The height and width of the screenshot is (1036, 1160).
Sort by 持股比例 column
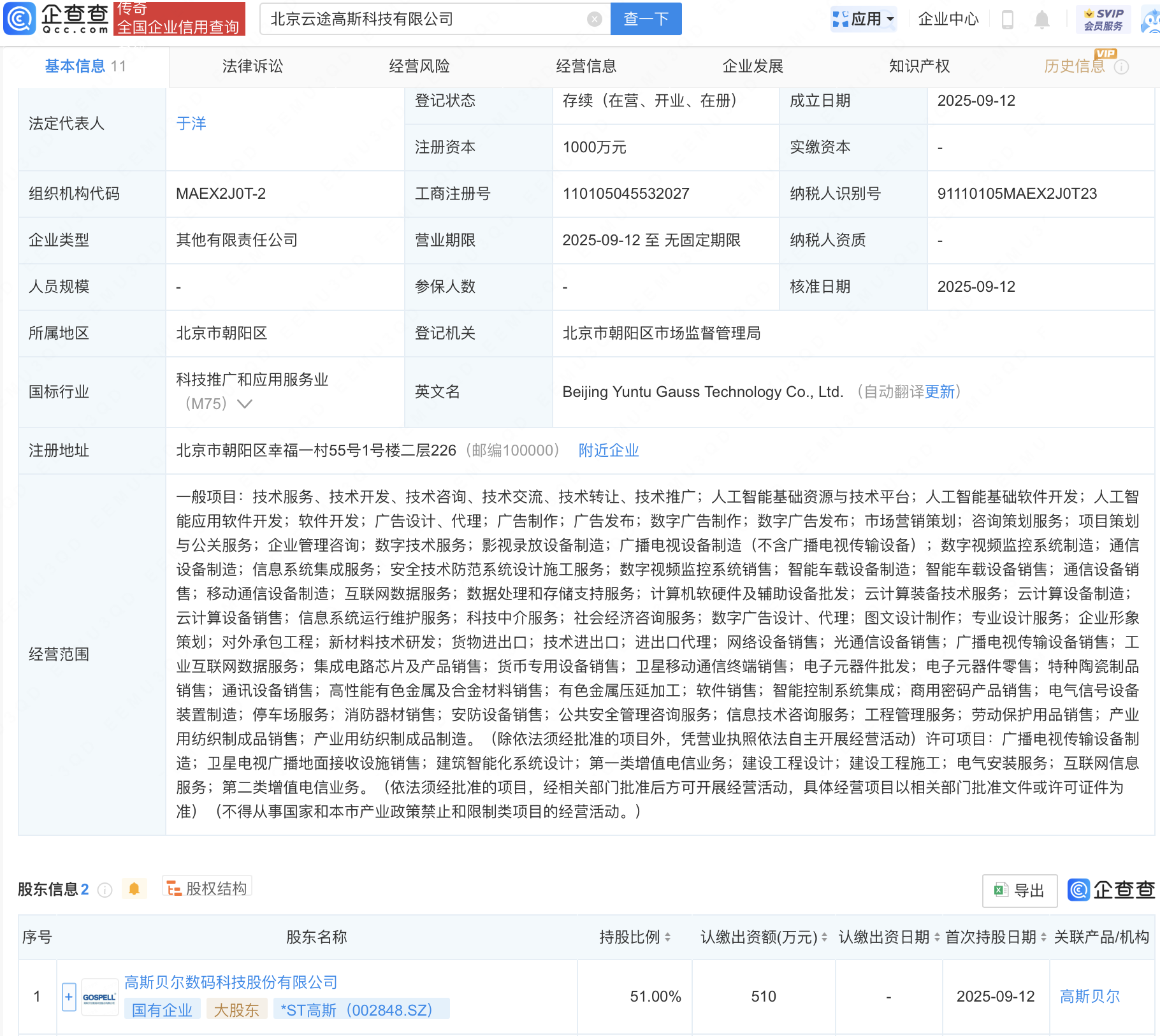pos(667,937)
